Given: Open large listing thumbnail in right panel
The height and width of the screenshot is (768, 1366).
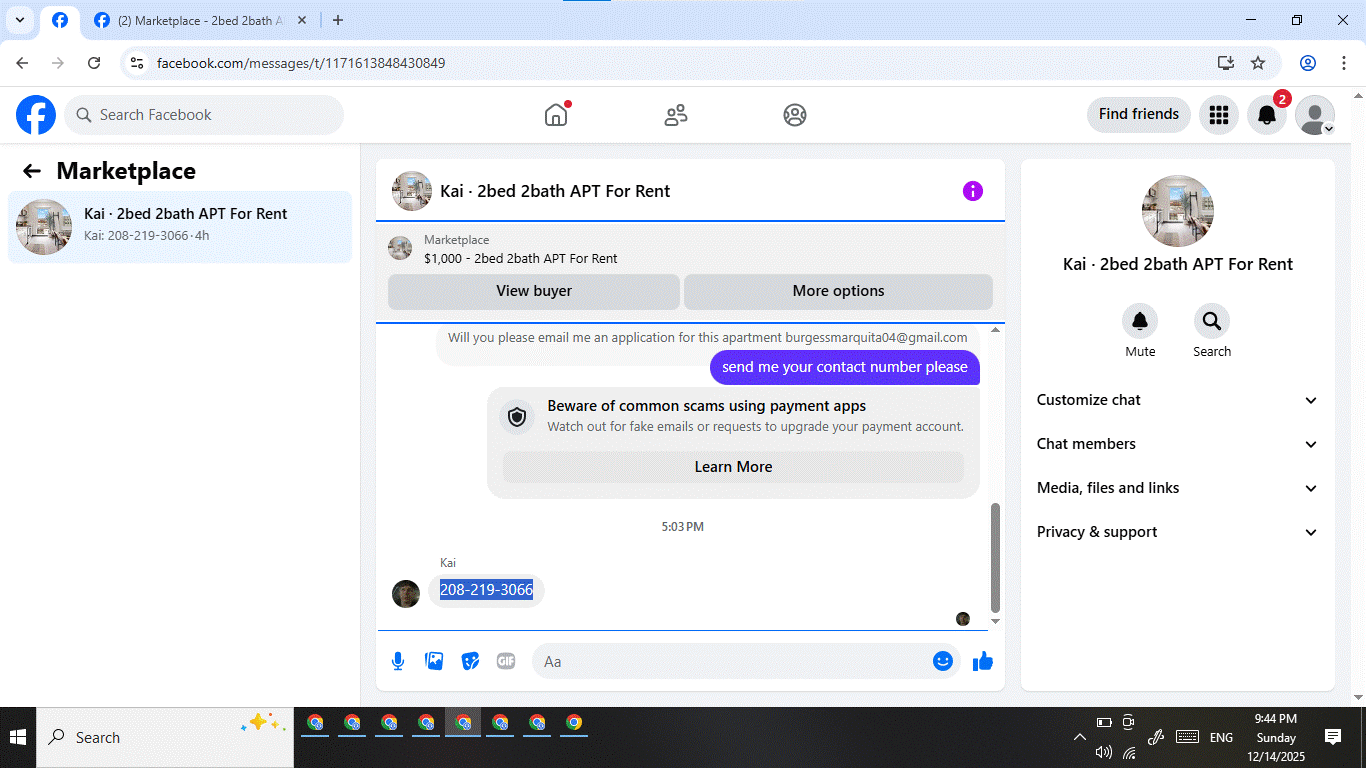Looking at the screenshot, I should tap(1178, 211).
